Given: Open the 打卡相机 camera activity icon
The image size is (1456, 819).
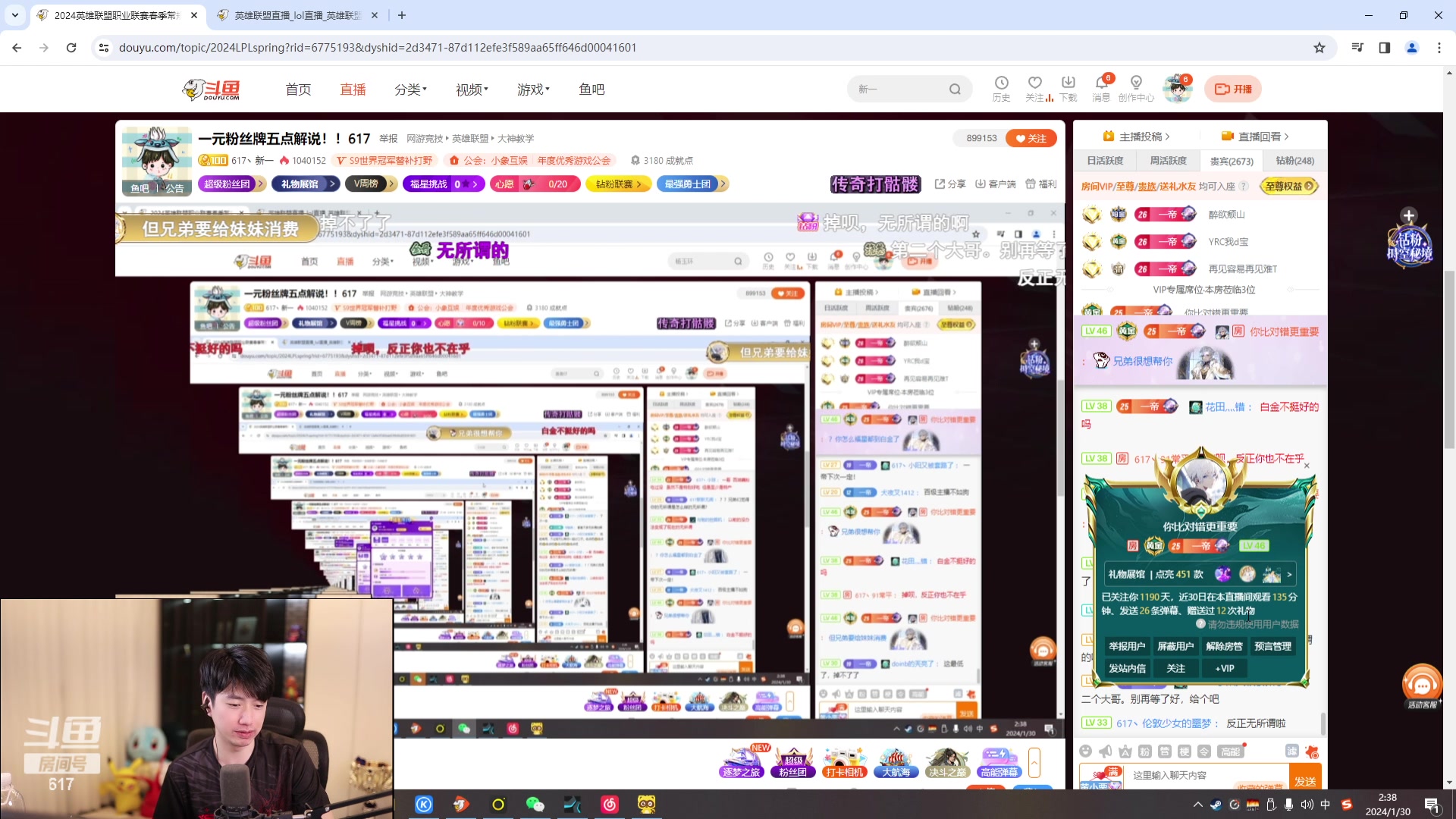Looking at the screenshot, I should point(845,762).
